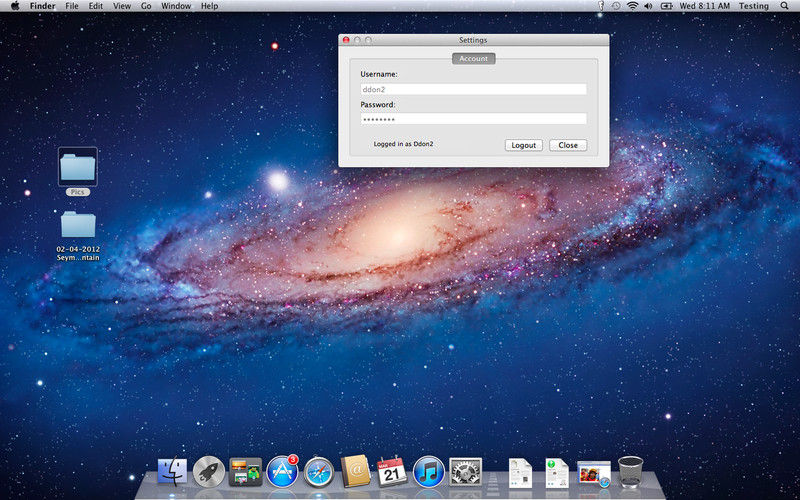Open the File menu
The width and height of the screenshot is (800, 500).
72,6
